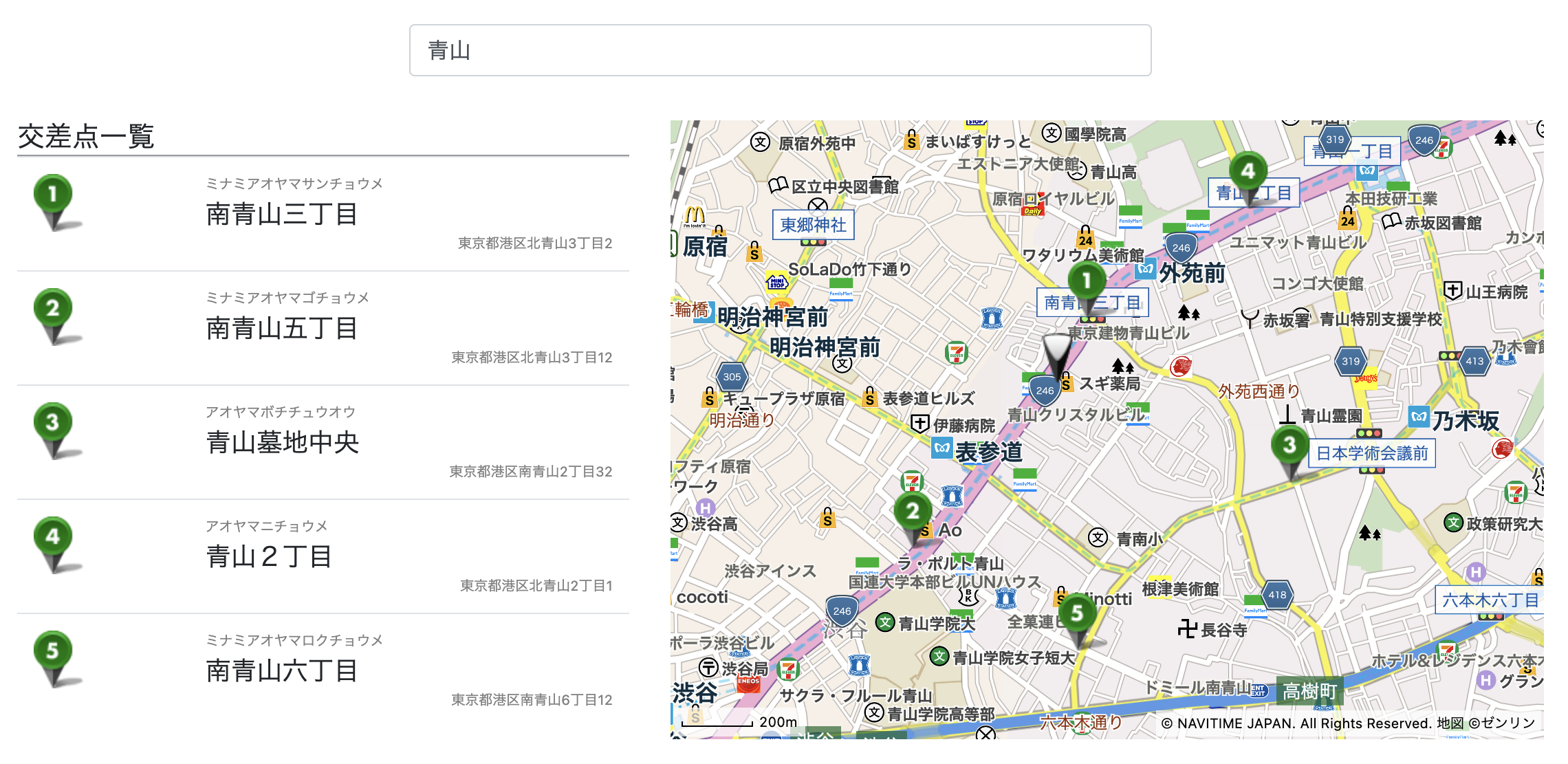Click the Ministop icon near SoLaDo竹下通り
1568x764 pixels.
[x=777, y=282]
